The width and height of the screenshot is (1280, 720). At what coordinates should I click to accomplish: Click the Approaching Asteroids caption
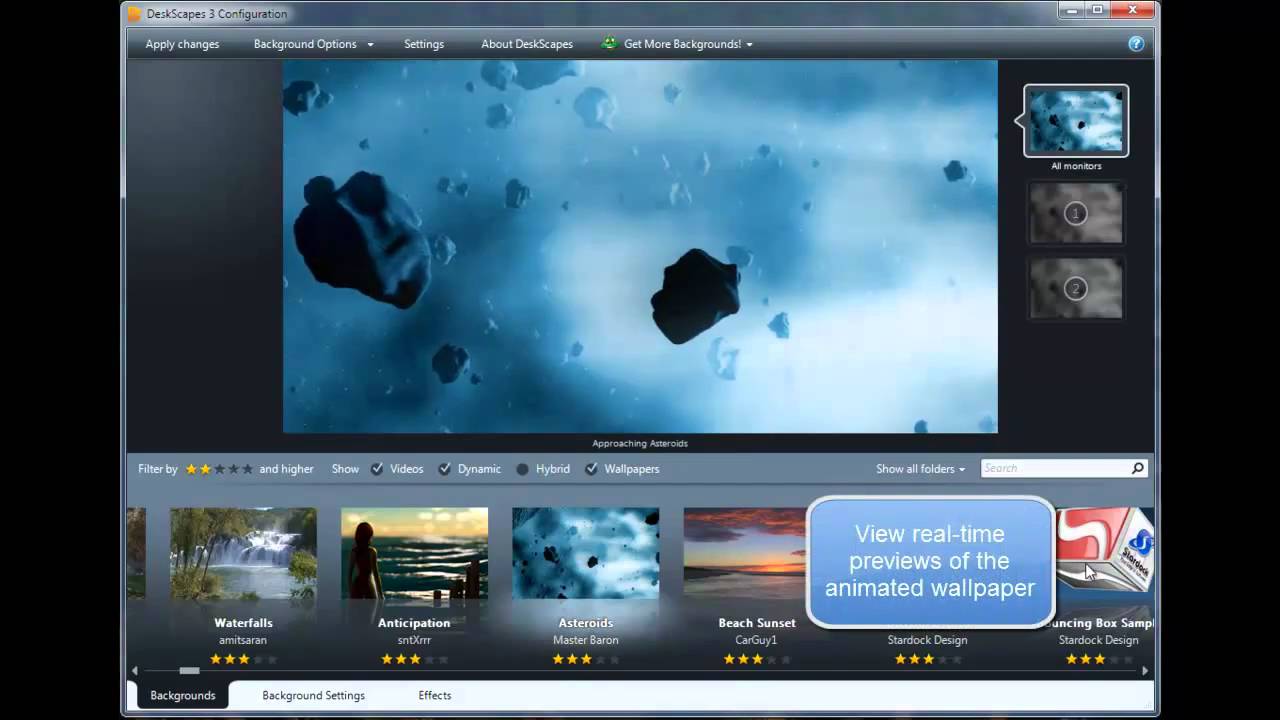pyautogui.click(x=640, y=443)
